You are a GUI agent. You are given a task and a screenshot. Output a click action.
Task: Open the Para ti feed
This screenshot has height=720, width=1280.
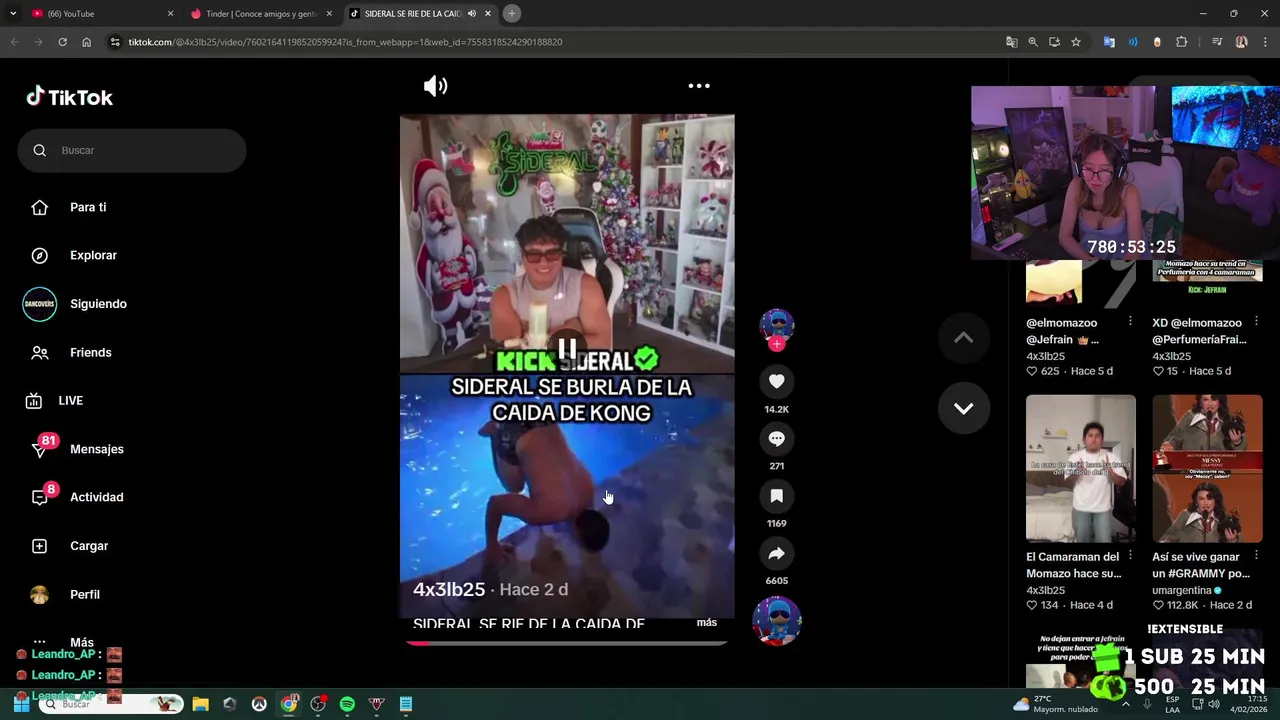[88, 207]
